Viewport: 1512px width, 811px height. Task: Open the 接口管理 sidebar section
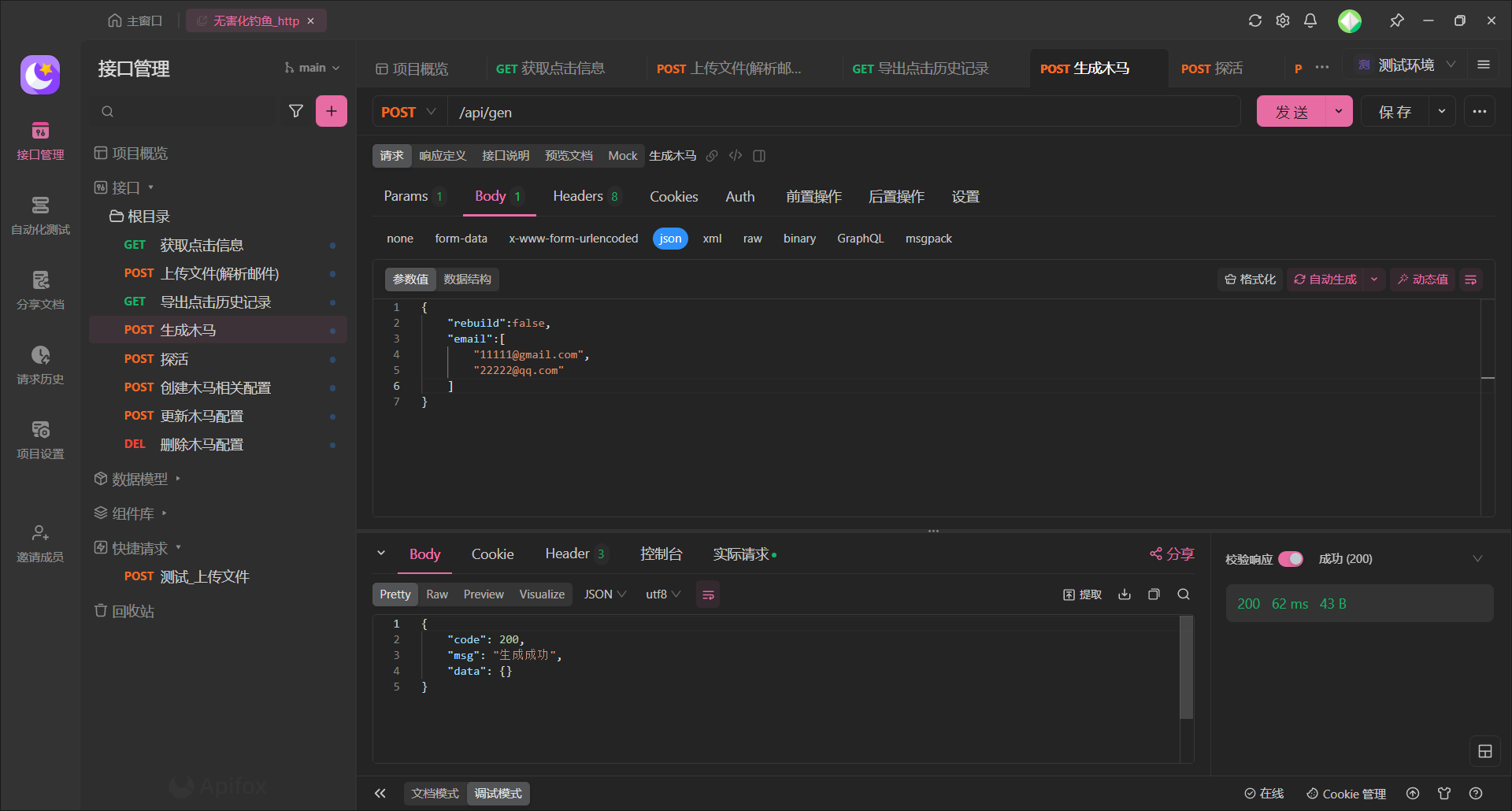[x=40, y=142]
